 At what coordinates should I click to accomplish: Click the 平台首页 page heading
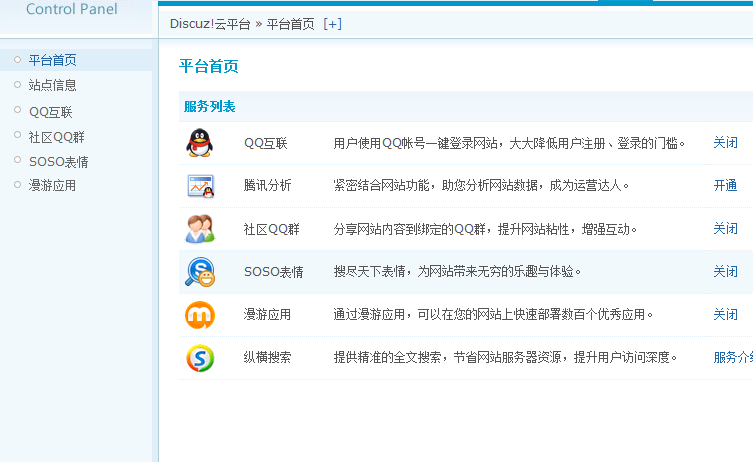point(209,66)
